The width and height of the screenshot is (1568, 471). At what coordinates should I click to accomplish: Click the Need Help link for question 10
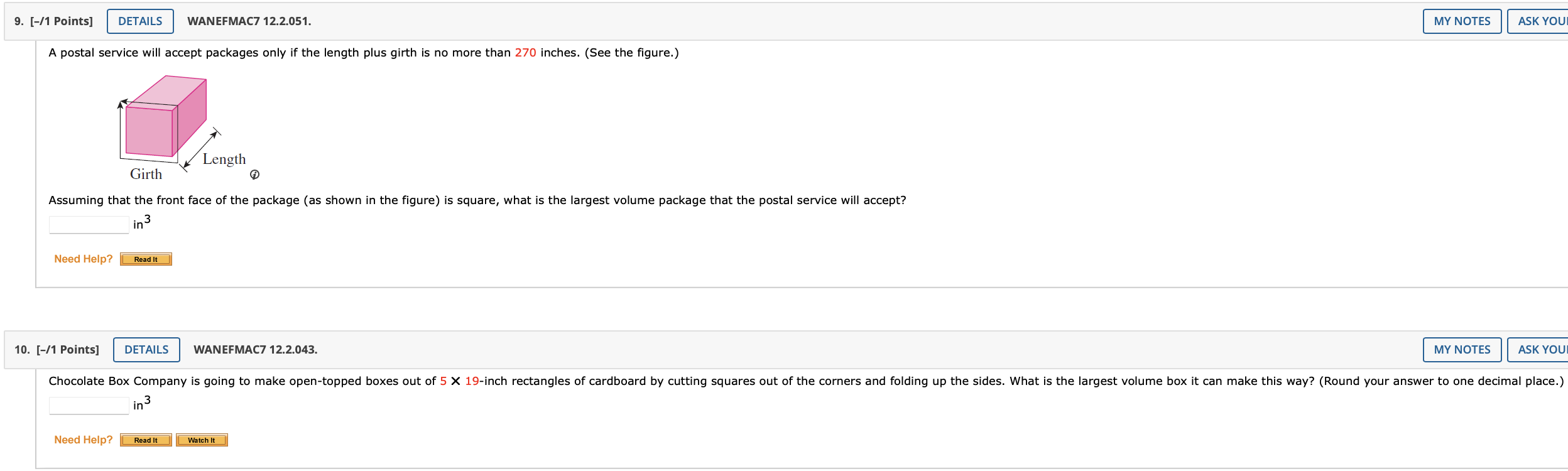point(83,440)
